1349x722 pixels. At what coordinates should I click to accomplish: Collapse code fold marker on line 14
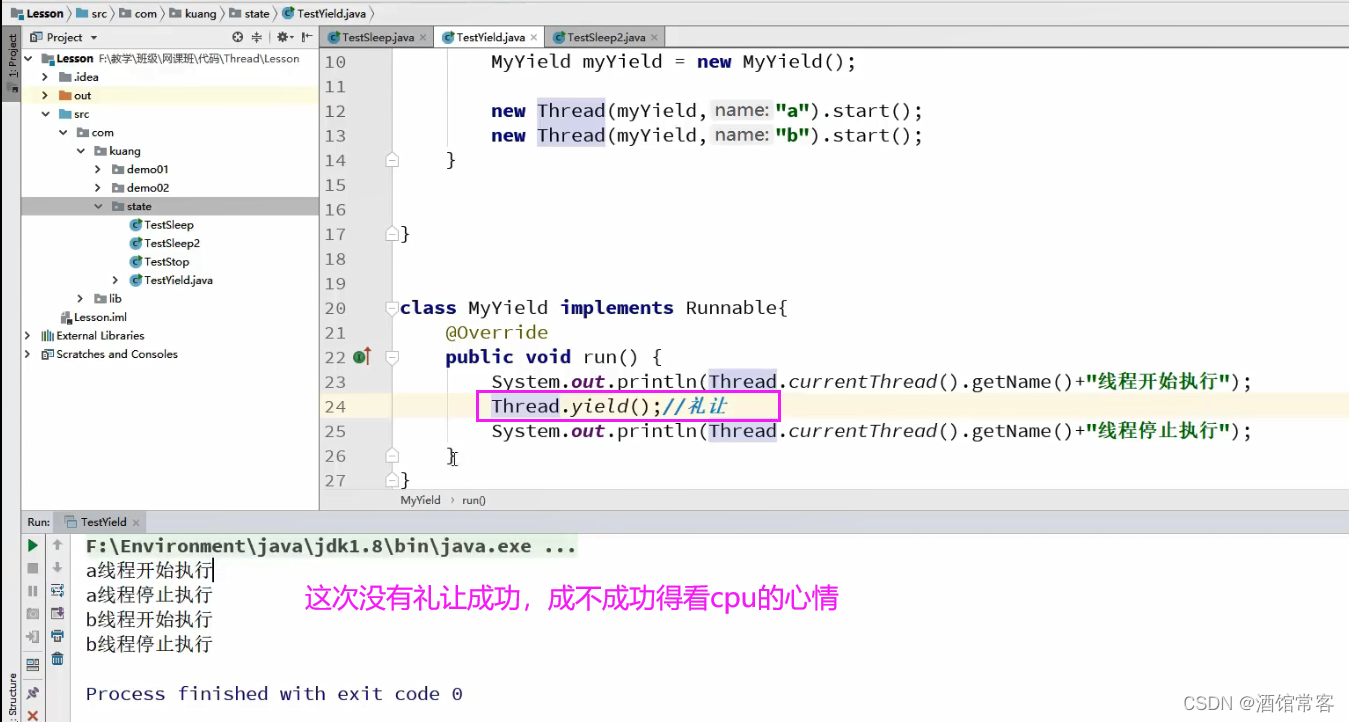(392, 160)
